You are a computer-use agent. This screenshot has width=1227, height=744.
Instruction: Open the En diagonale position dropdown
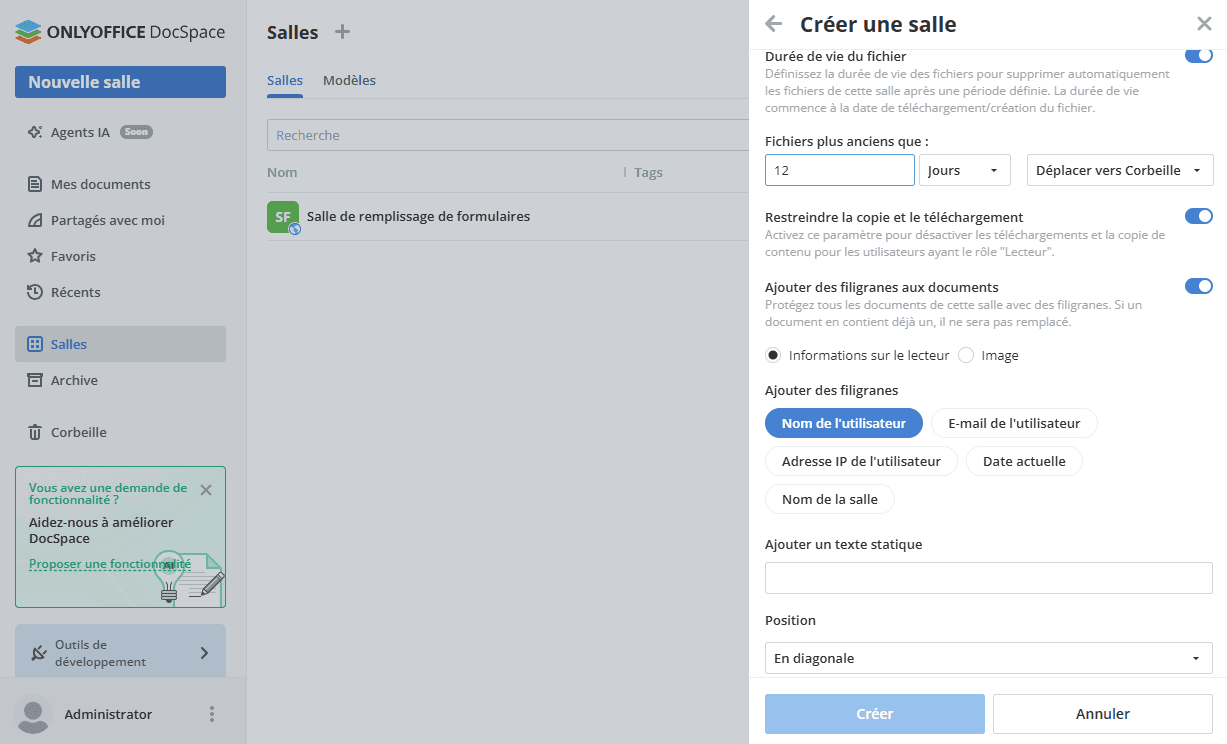(988, 658)
